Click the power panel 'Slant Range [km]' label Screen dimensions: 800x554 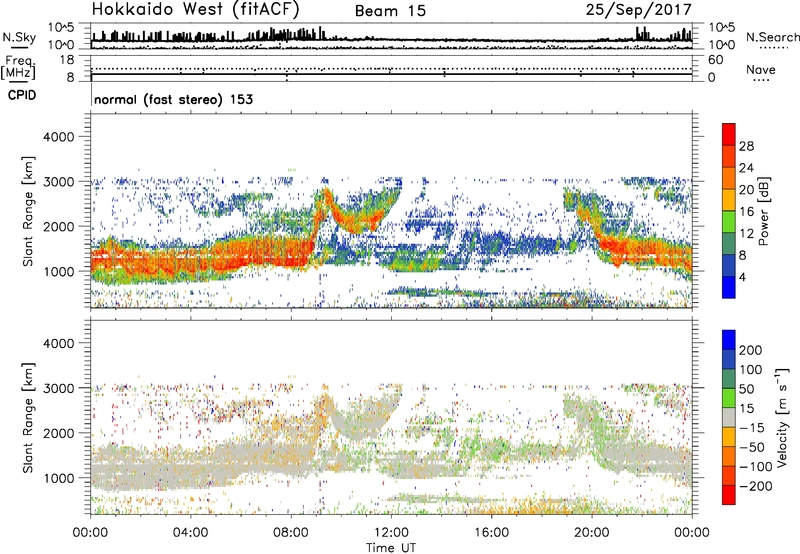click(28, 211)
